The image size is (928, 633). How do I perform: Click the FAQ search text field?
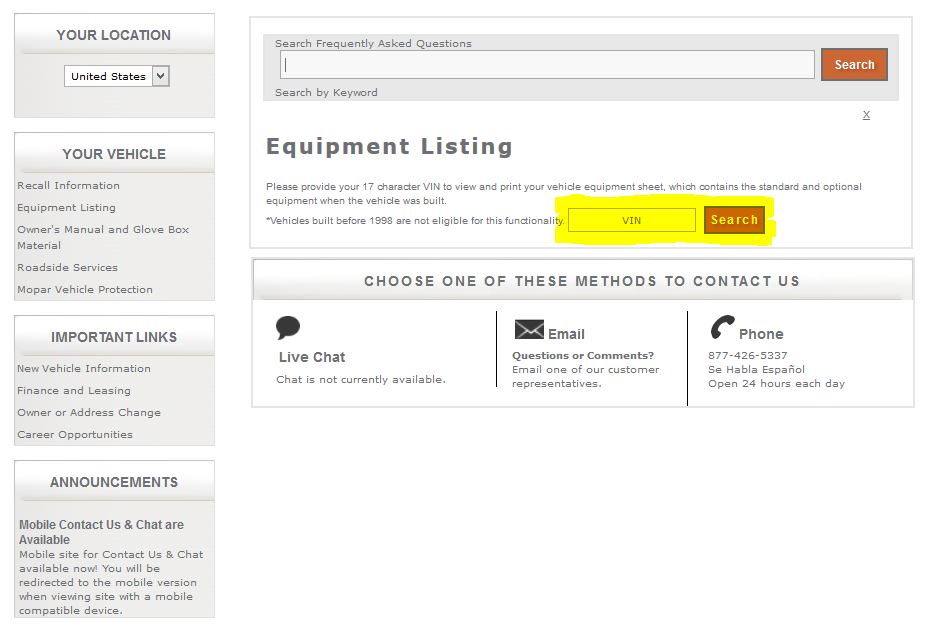tap(547, 65)
